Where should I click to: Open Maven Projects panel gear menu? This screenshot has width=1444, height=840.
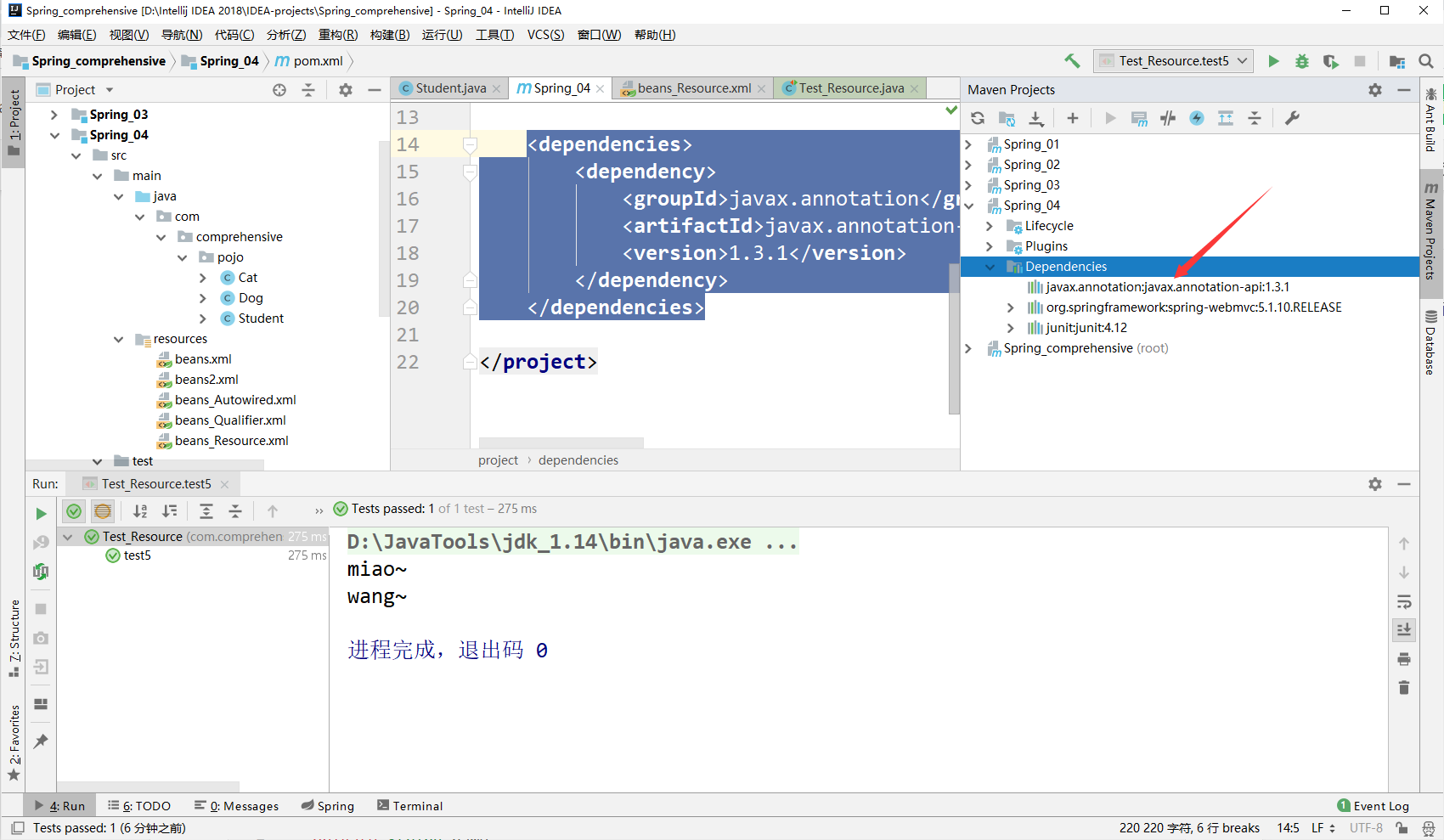(1375, 90)
